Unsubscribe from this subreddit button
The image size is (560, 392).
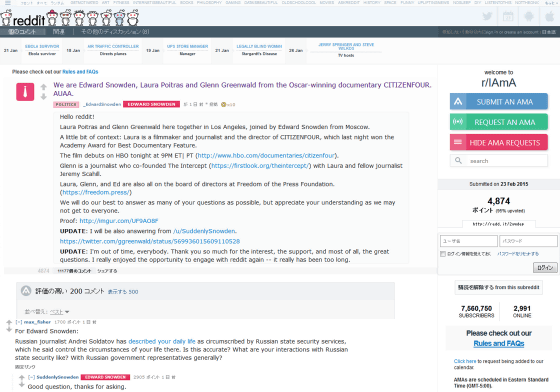click(x=499, y=287)
